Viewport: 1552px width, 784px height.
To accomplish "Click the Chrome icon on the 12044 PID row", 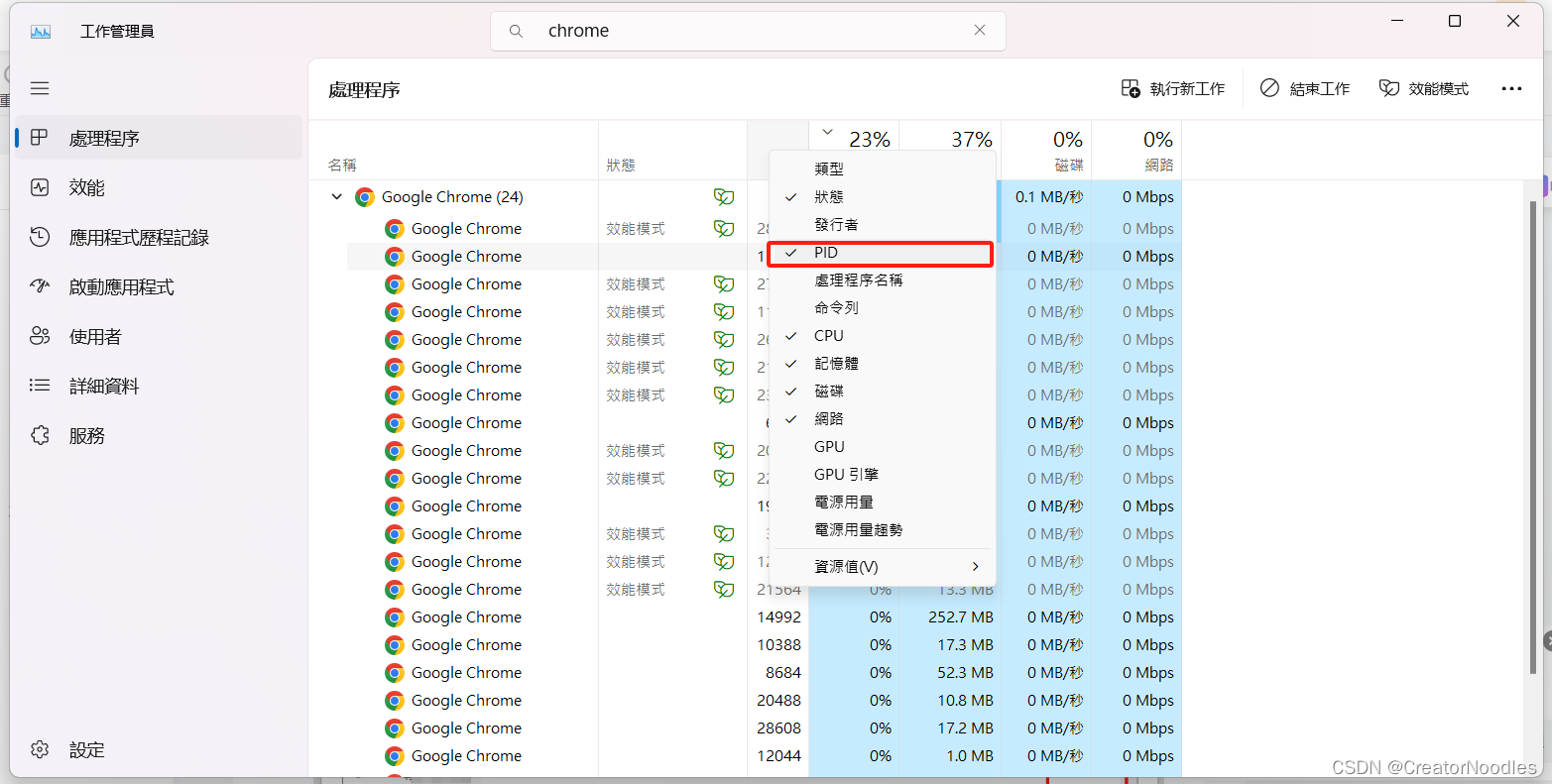I will click(x=395, y=756).
